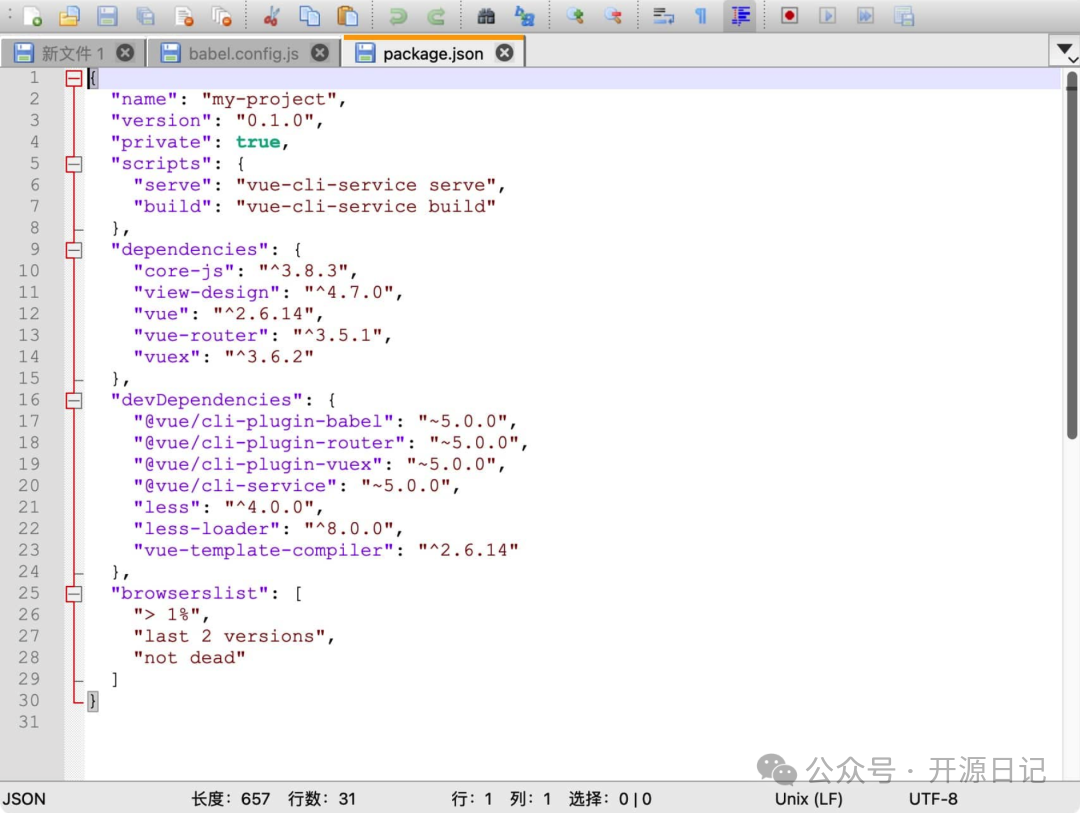Close the 新文件 1 tab
Viewport: 1080px width, 813px height.
pos(125,52)
